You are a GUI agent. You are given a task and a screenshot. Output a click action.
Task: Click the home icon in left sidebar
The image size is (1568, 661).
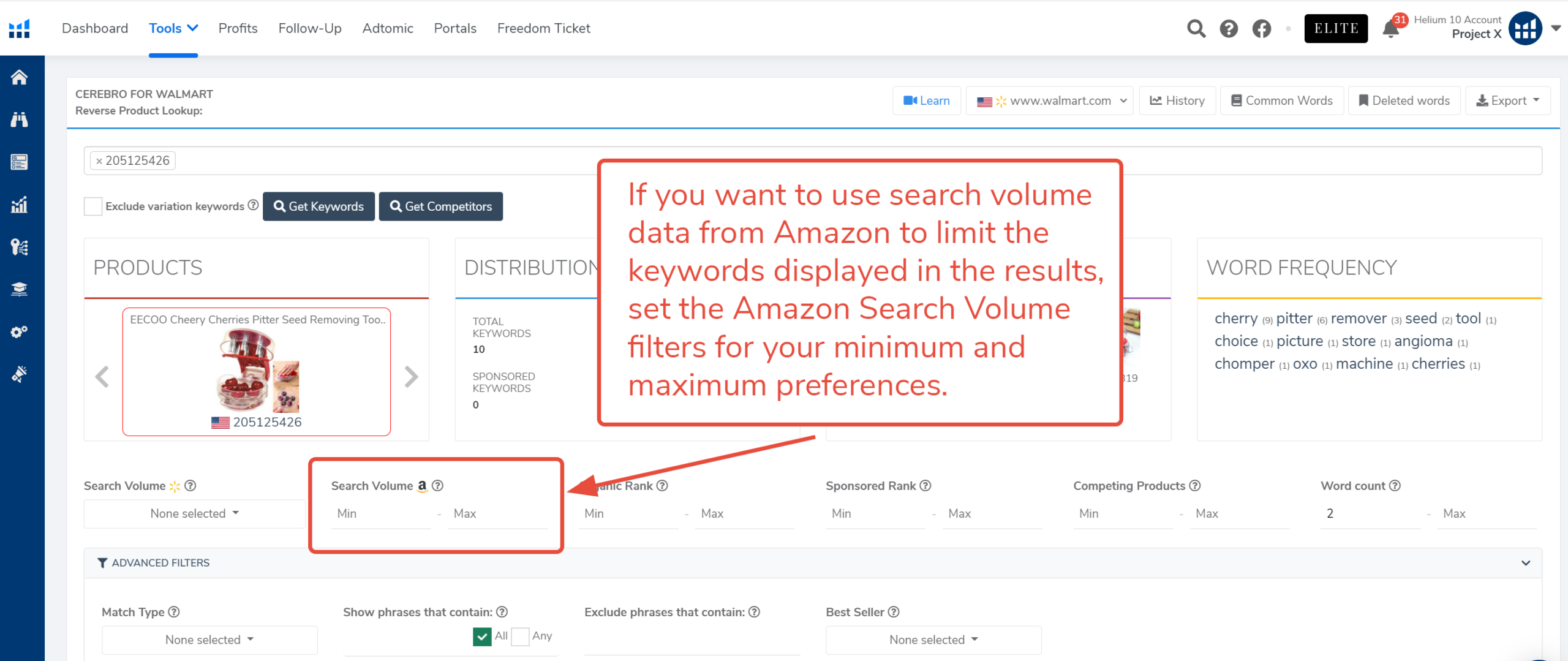click(x=19, y=77)
